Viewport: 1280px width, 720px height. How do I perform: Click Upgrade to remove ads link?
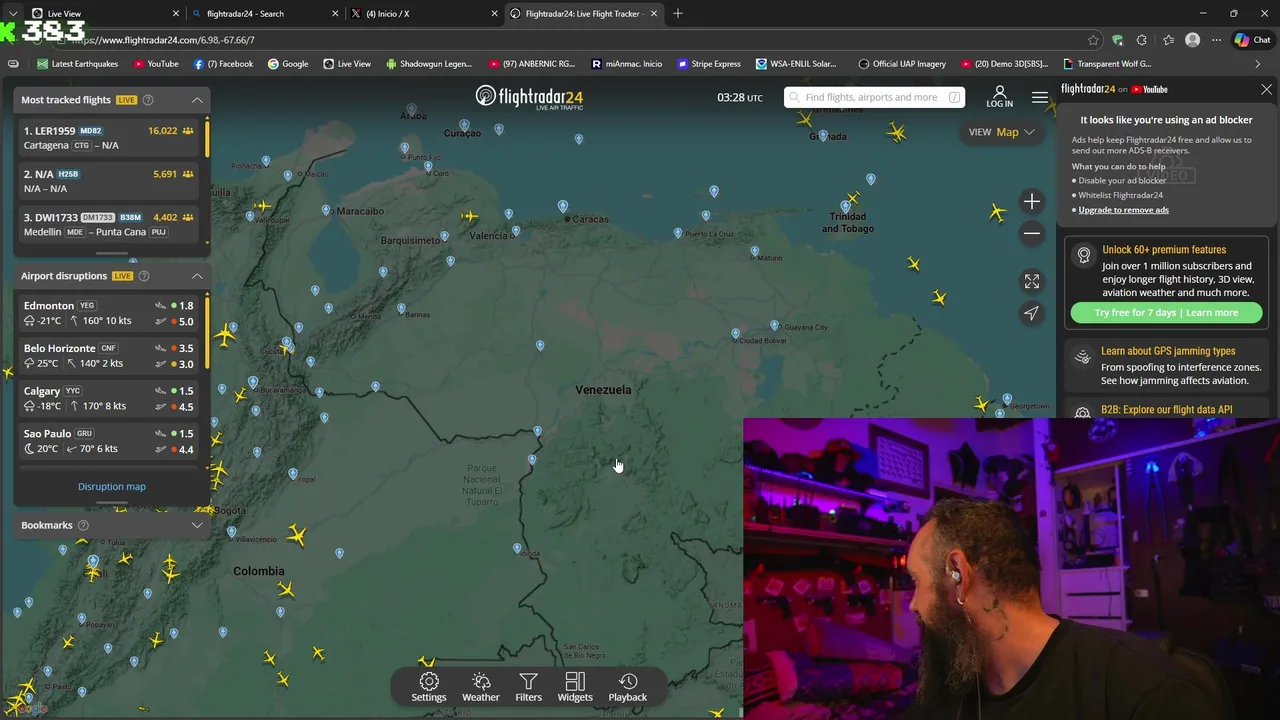1123,210
